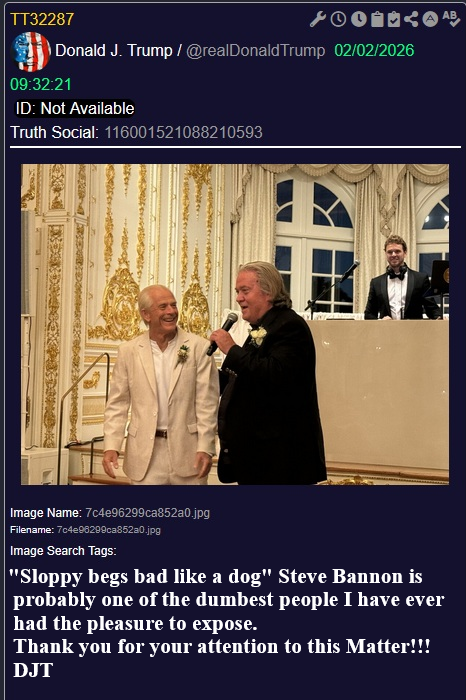Viewport: 466px width, 700px height.
Task: Click the flag-painted profile avatar
Action: (x=30, y=51)
